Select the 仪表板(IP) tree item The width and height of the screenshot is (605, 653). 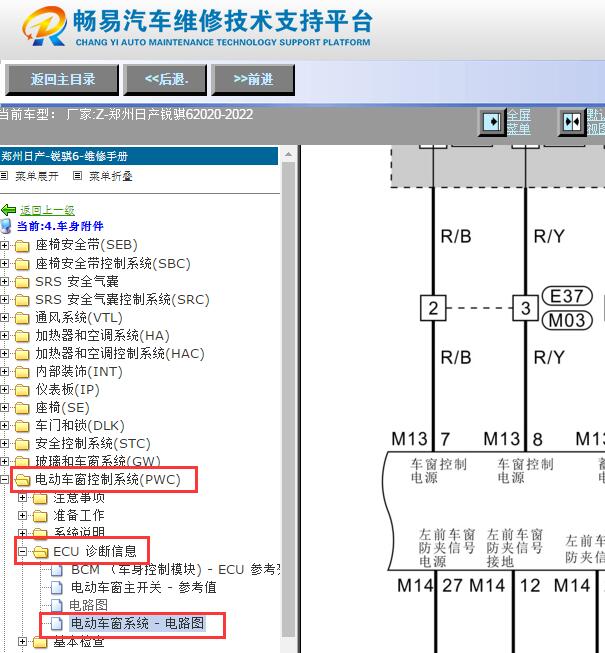(x=67, y=390)
